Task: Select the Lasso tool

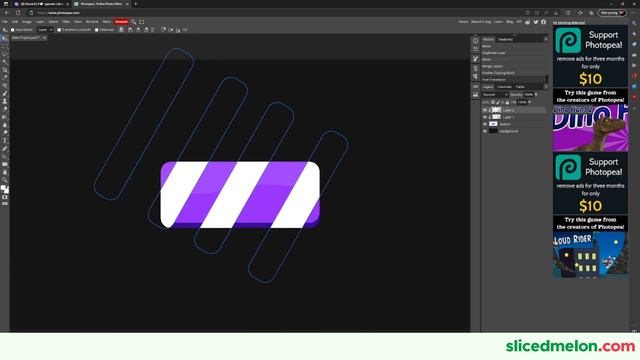Action: pyautogui.click(x=4, y=54)
